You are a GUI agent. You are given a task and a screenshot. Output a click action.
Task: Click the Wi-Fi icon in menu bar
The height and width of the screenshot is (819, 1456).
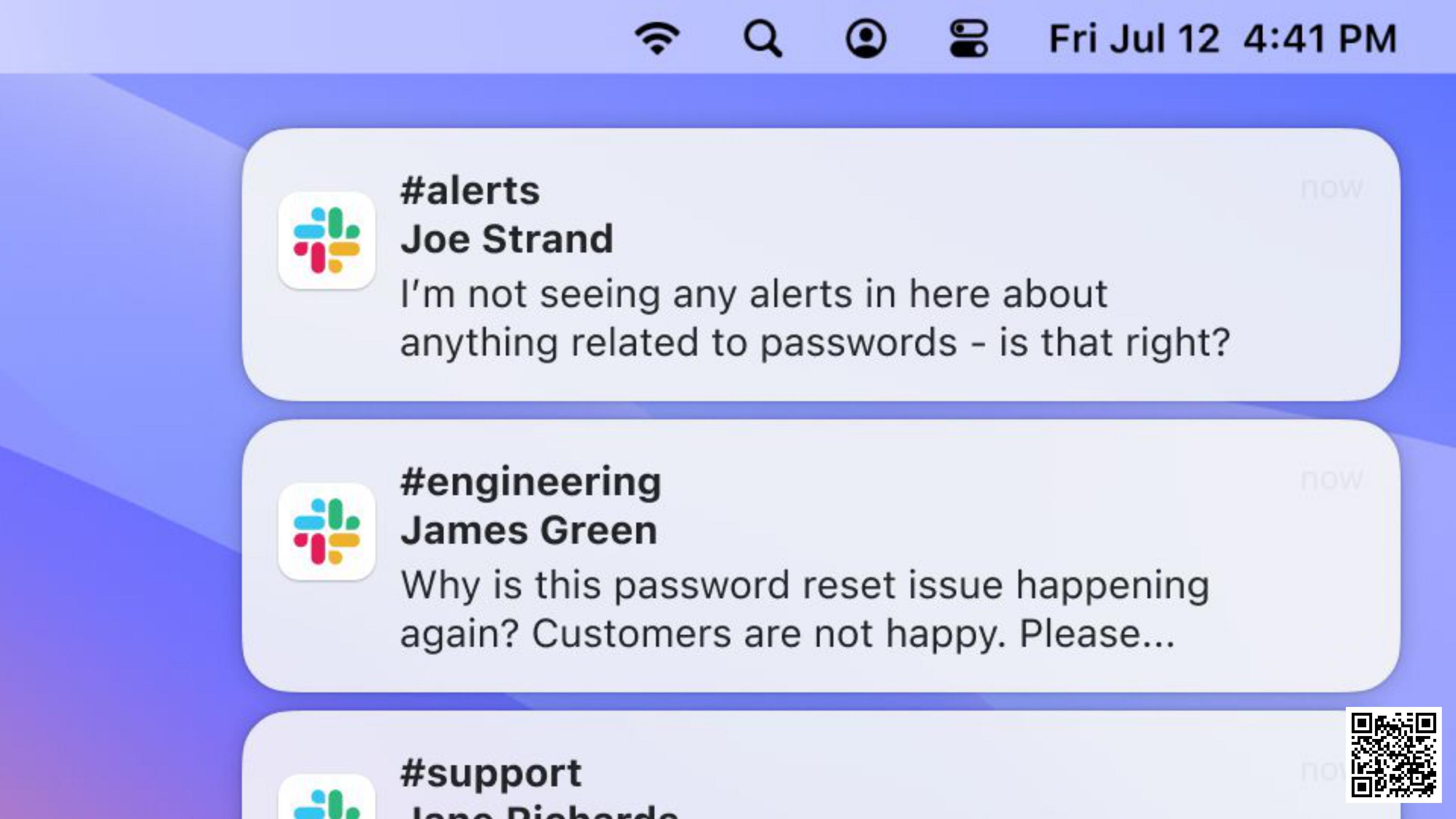656,37
